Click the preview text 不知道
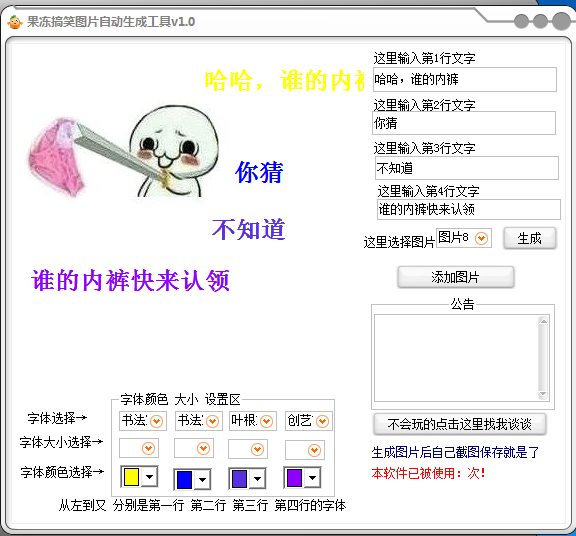The width and height of the screenshot is (576, 536). pos(248,229)
